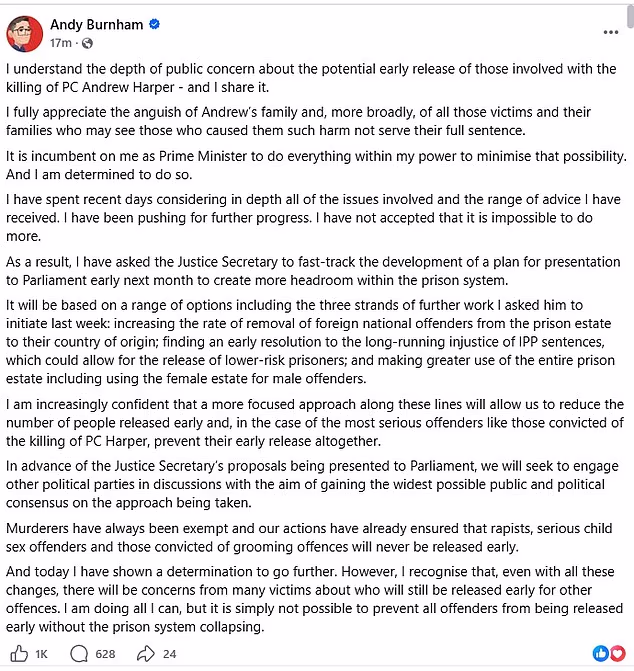
Task: Open the three-dot post options menu
Action: click(x=610, y=32)
